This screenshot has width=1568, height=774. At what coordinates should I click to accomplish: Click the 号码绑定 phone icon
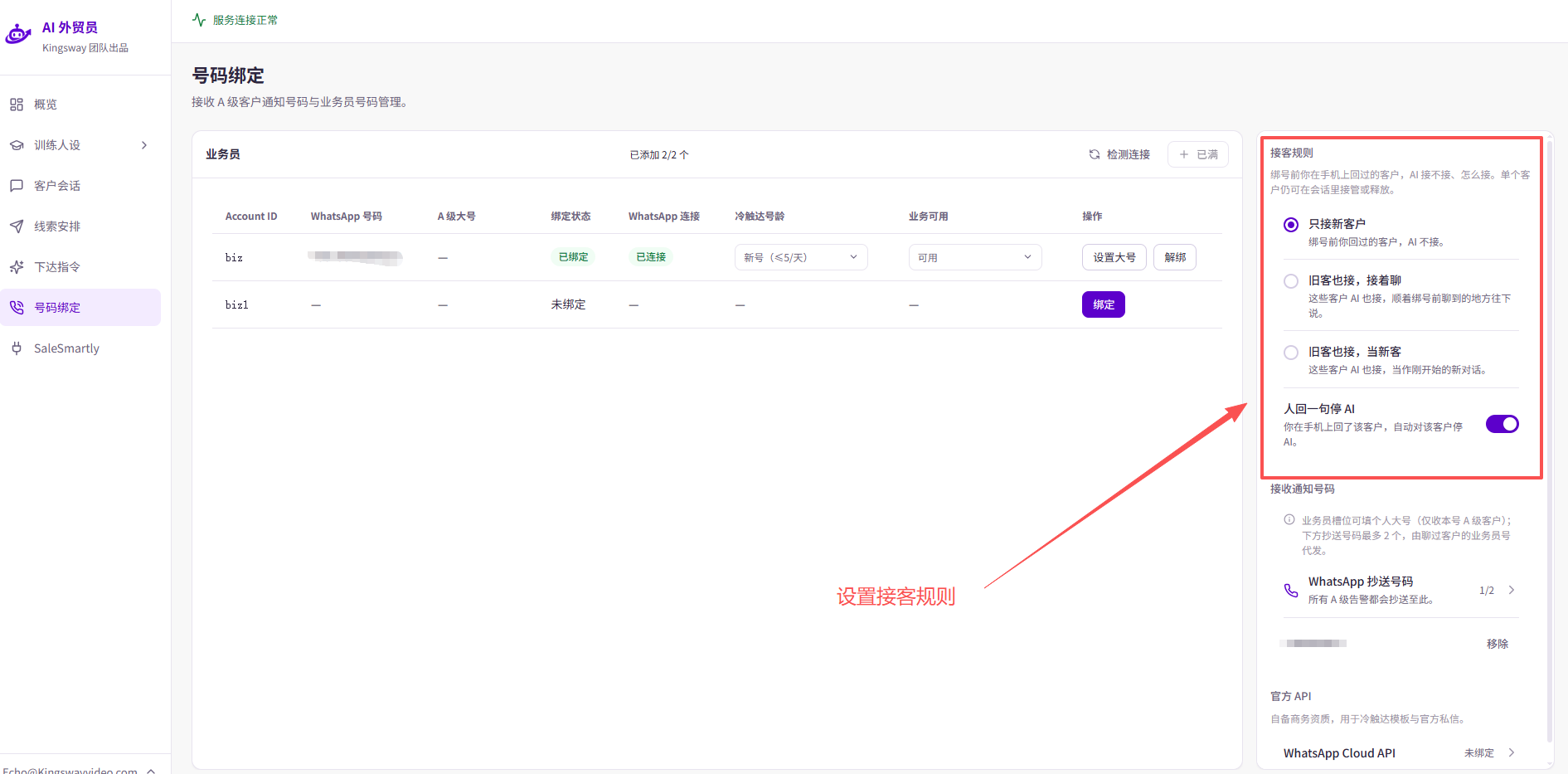click(x=17, y=308)
